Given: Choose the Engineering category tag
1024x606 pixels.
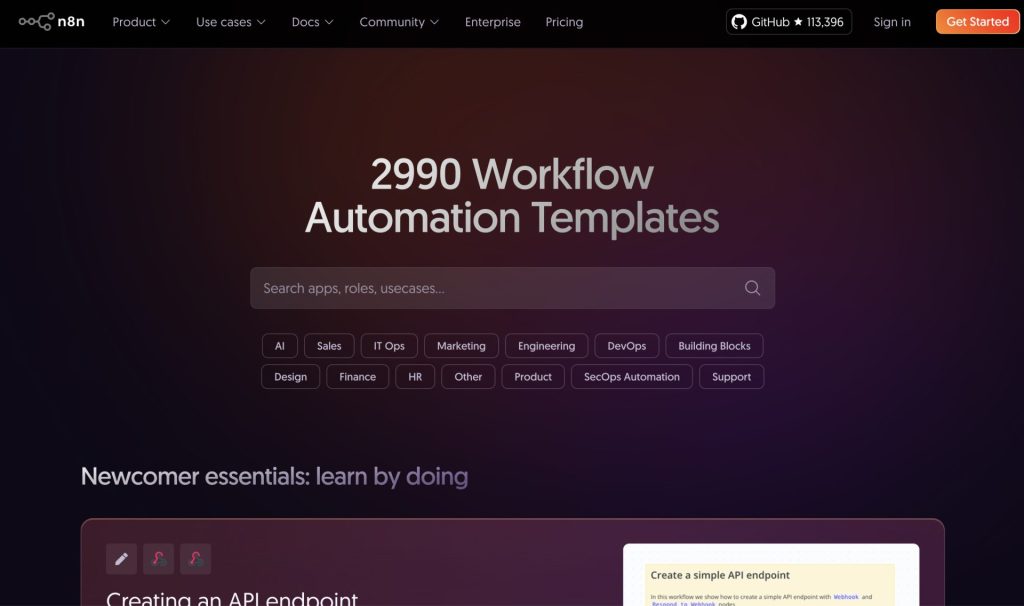Looking at the screenshot, I should (547, 346).
